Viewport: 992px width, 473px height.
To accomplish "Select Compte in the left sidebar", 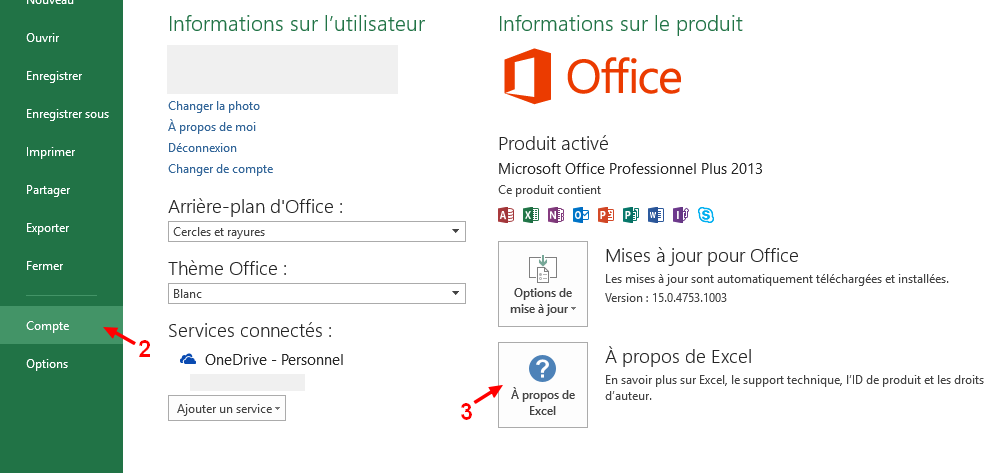I will coord(48,326).
